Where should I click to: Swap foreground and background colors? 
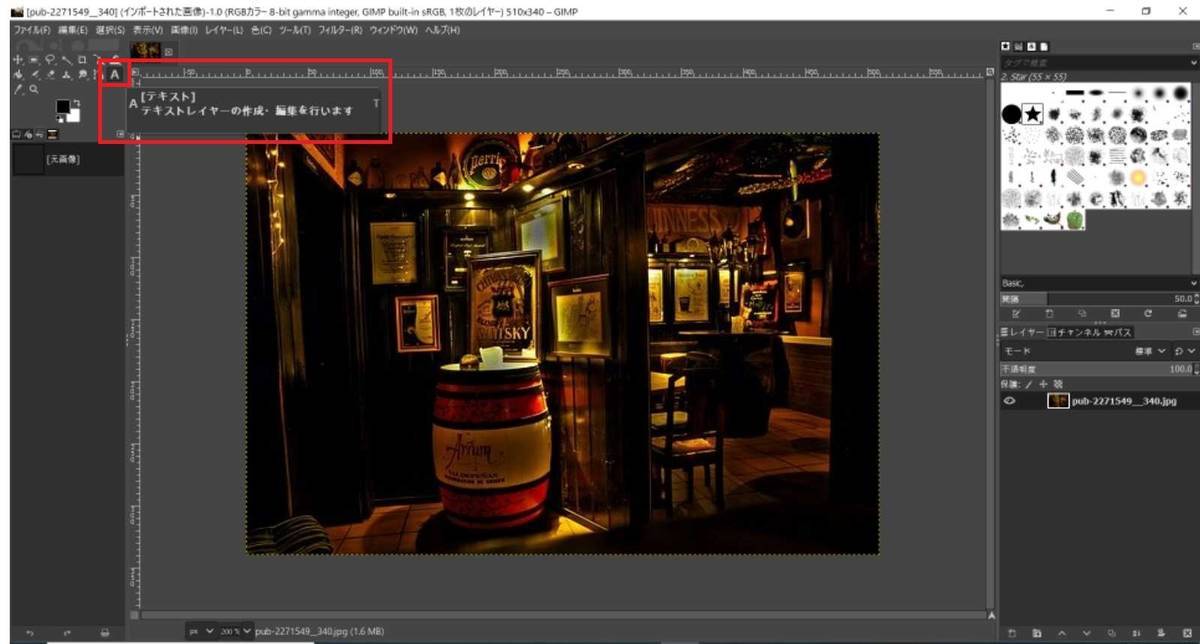pos(77,102)
